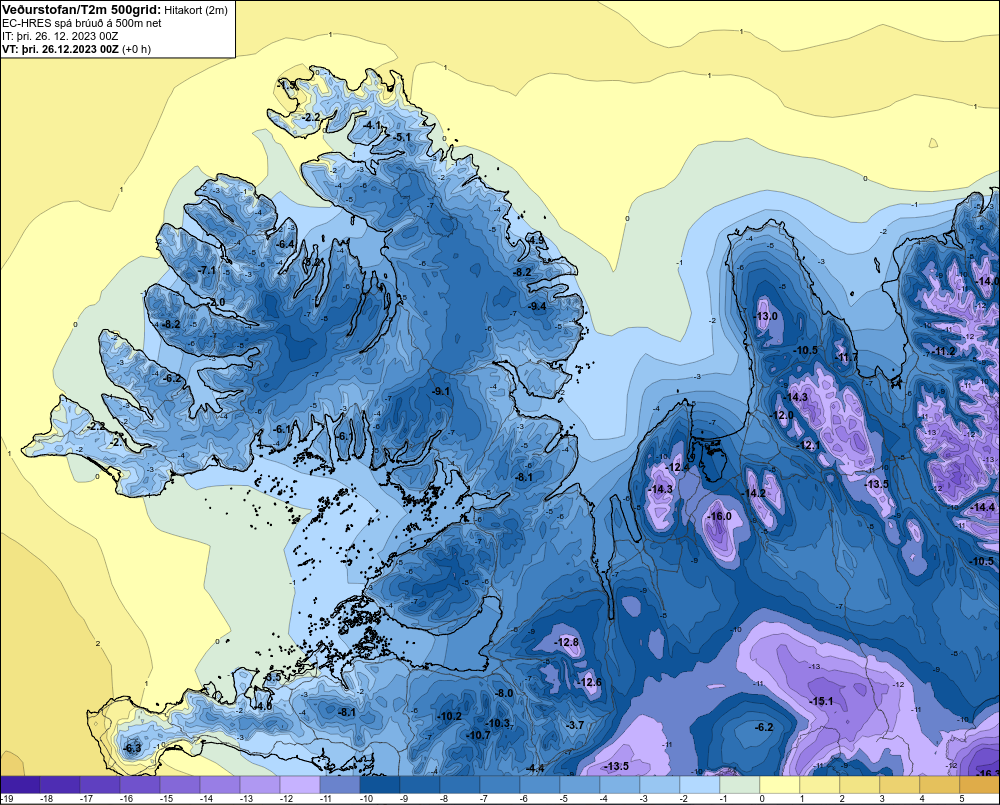Click the -14.4 temperature value
This screenshot has width=1000, height=805.
pos(983,507)
